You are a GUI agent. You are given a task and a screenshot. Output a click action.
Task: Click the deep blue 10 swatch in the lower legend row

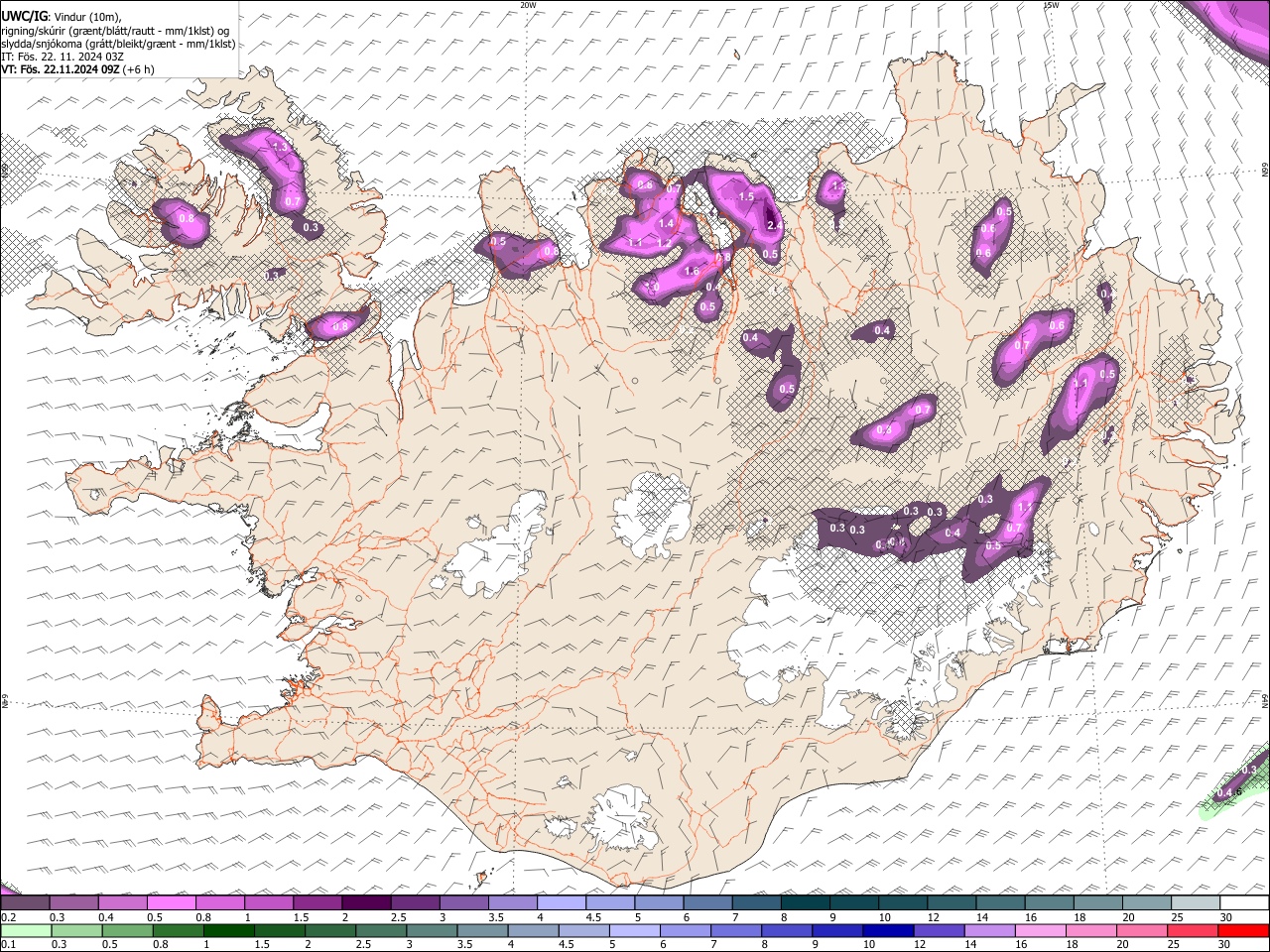[x=889, y=930]
